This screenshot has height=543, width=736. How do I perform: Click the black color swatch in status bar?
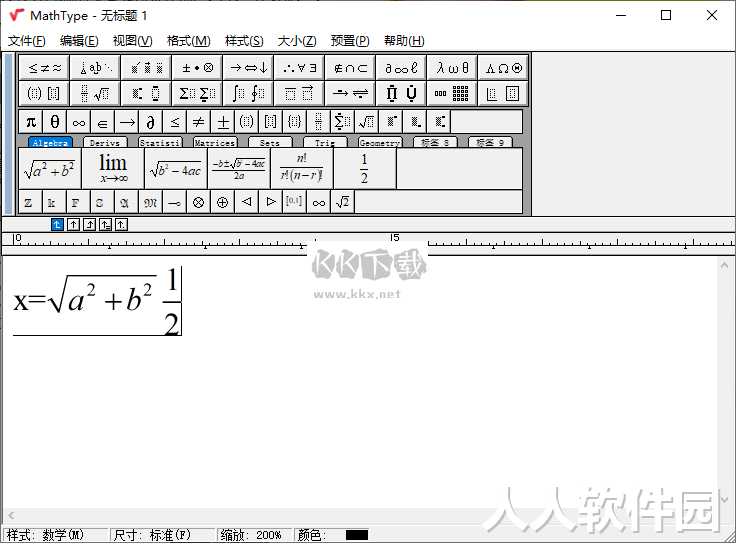pyautogui.click(x=357, y=535)
